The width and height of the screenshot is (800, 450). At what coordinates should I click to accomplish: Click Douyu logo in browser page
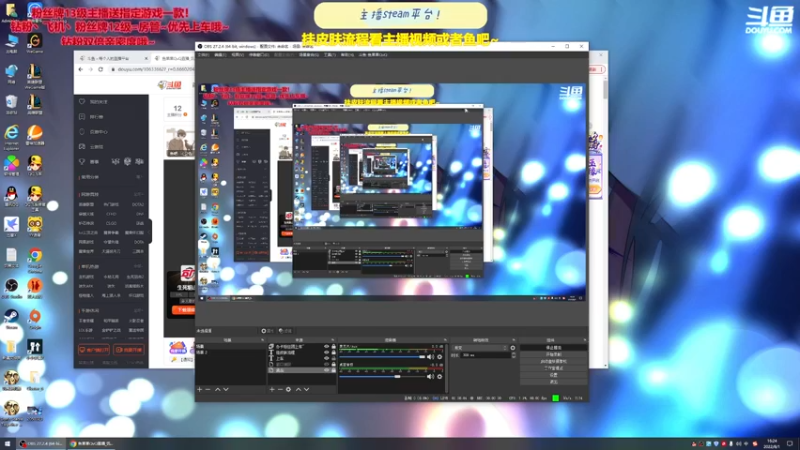coord(170,85)
